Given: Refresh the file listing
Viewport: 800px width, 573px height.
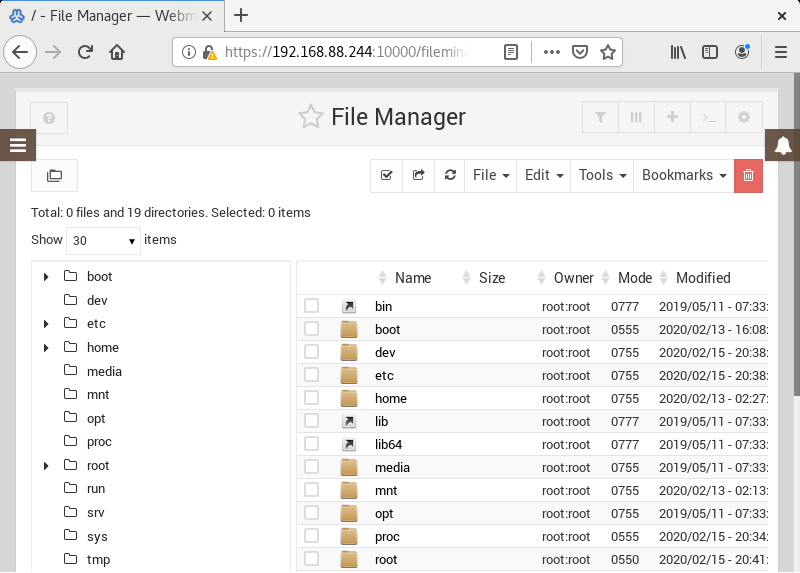Looking at the screenshot, I should [x=450, y=176].
